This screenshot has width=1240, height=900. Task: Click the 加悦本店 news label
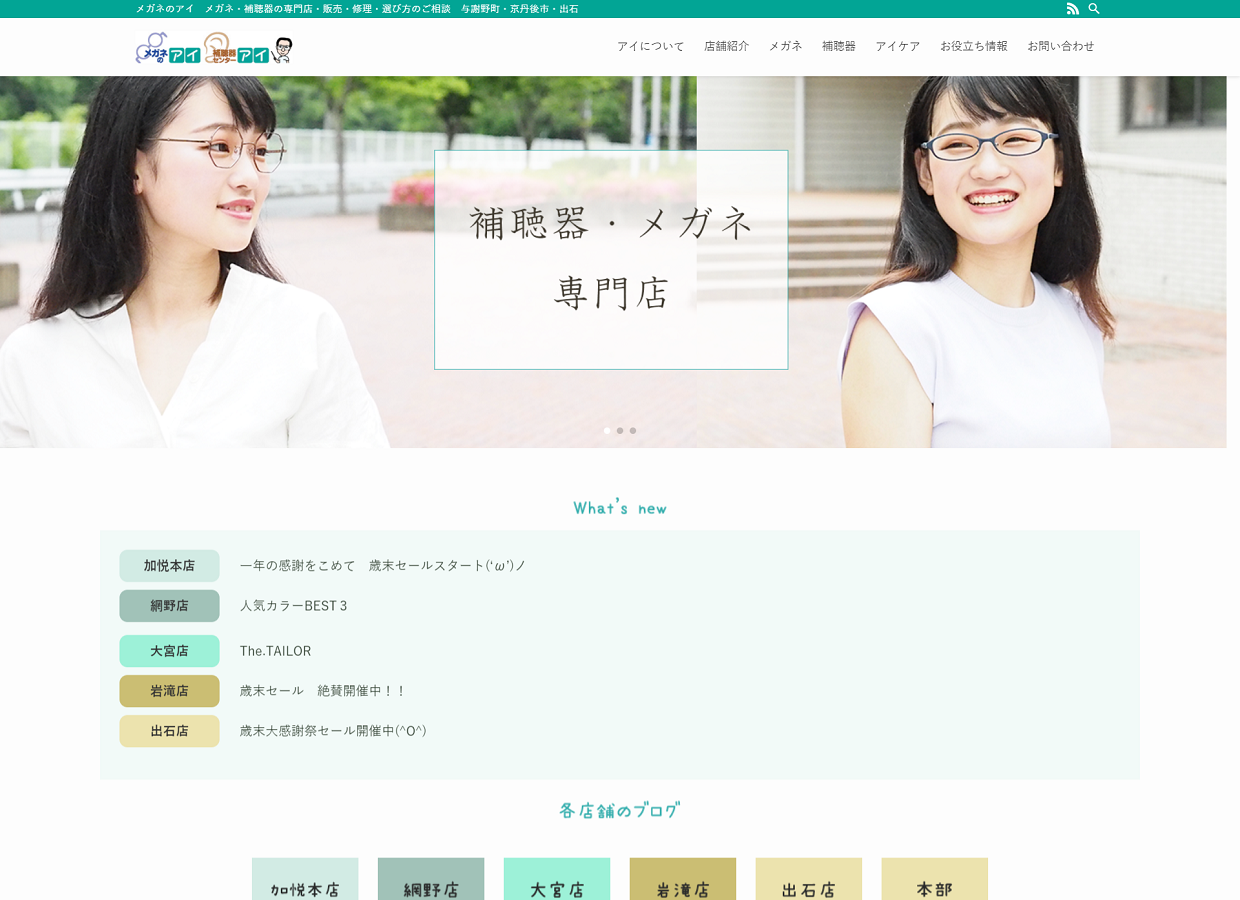coord(169,566)
